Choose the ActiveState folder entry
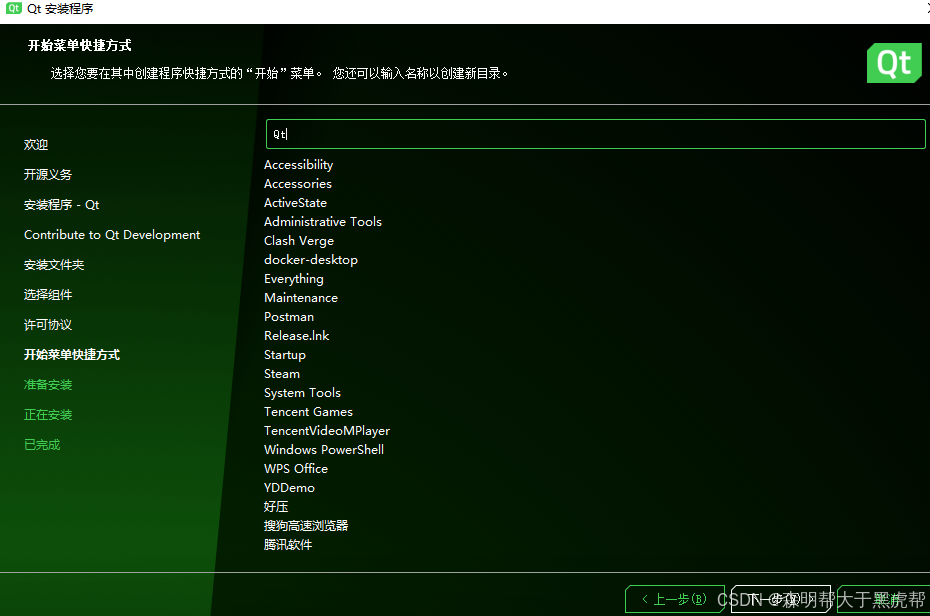Screen dimensions: 930x616 (x=295, y=203)
